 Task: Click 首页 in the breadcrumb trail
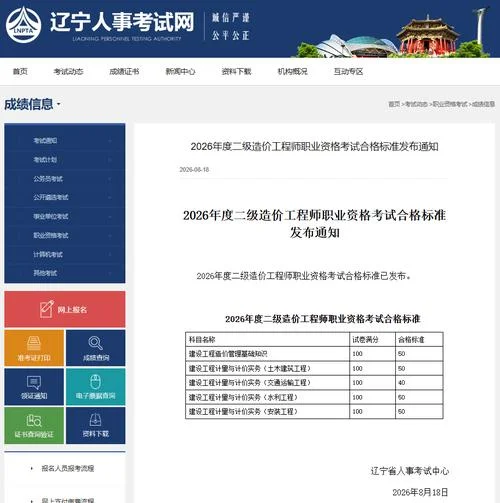click(394, 104)
